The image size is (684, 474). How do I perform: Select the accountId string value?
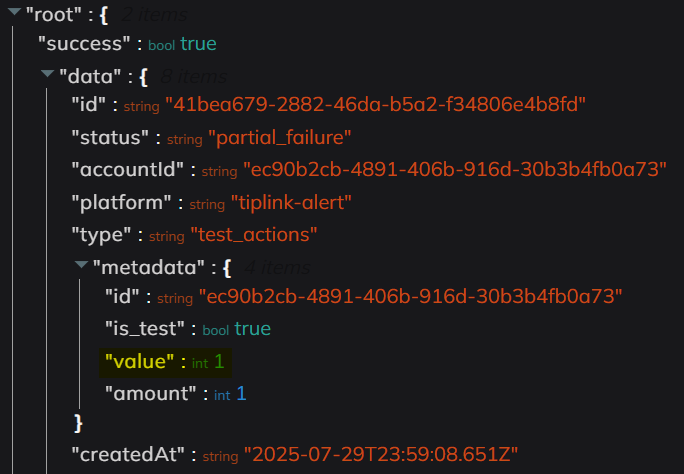454,170
